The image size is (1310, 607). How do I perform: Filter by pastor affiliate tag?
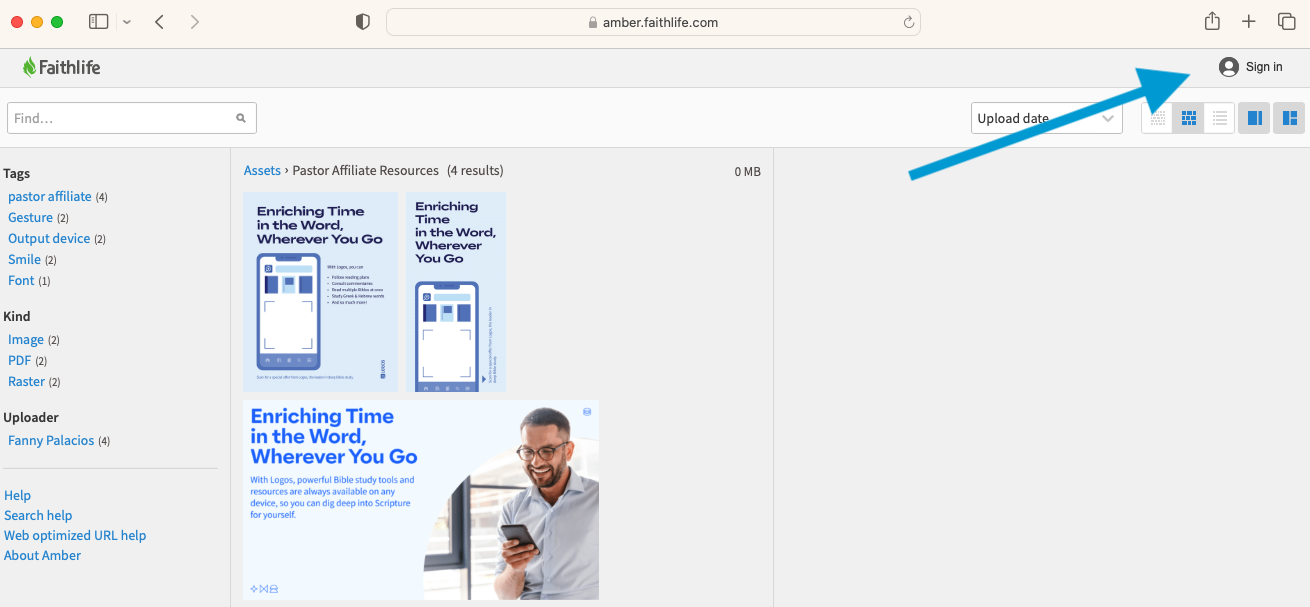(x=50, y=197)
